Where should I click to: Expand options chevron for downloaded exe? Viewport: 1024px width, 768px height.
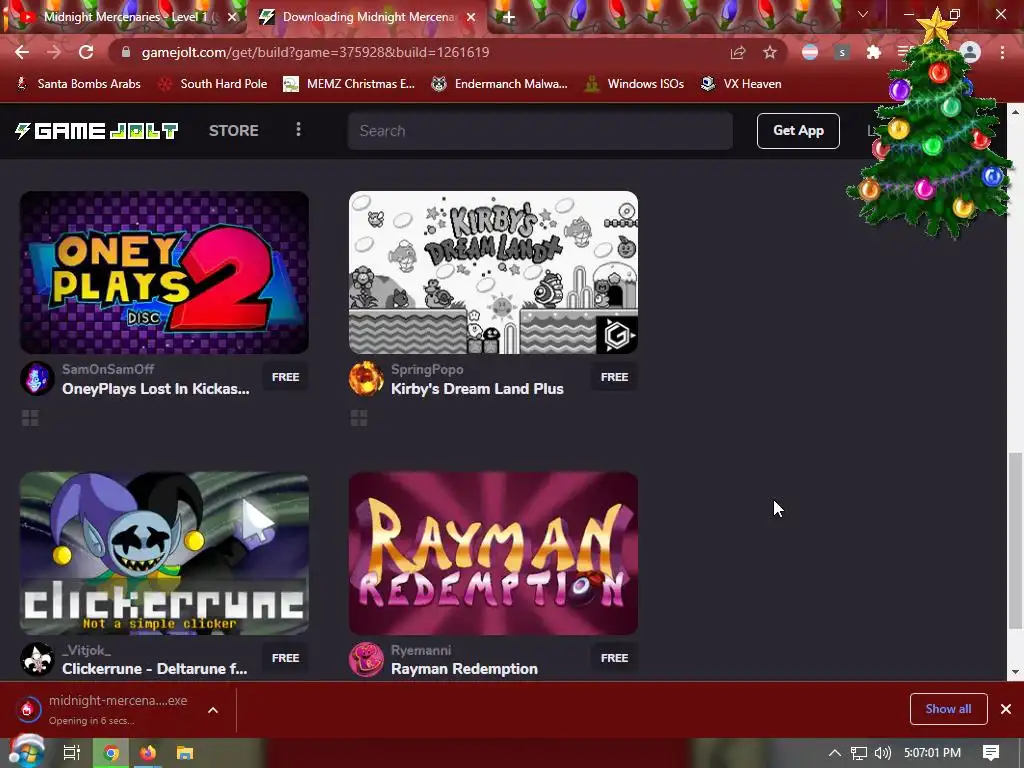click(x=213, y=710)
